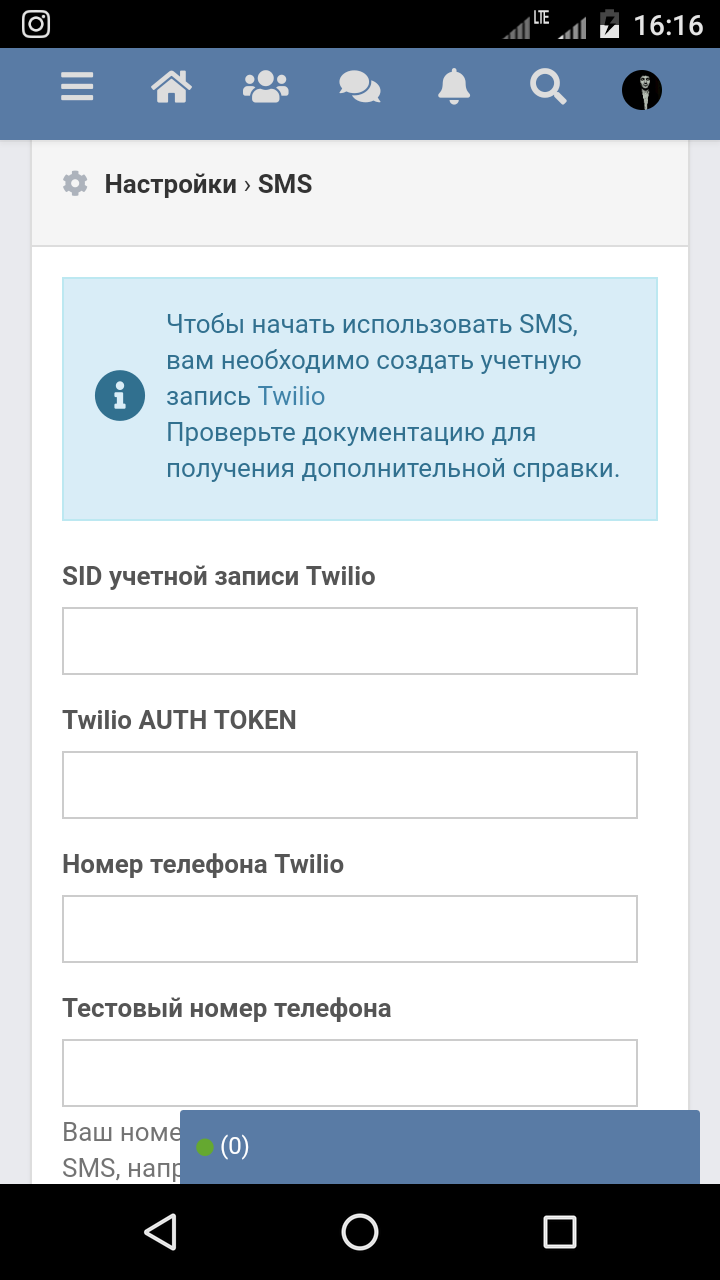
Task: Click the settings gear icon
Action: pos(75,184)
